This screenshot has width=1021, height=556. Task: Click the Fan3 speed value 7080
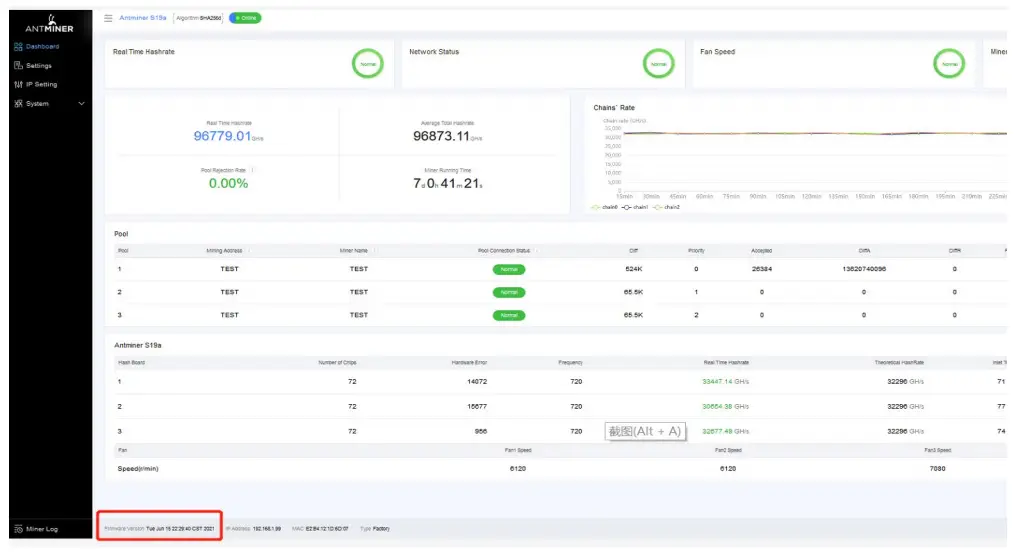pos(937,469)
